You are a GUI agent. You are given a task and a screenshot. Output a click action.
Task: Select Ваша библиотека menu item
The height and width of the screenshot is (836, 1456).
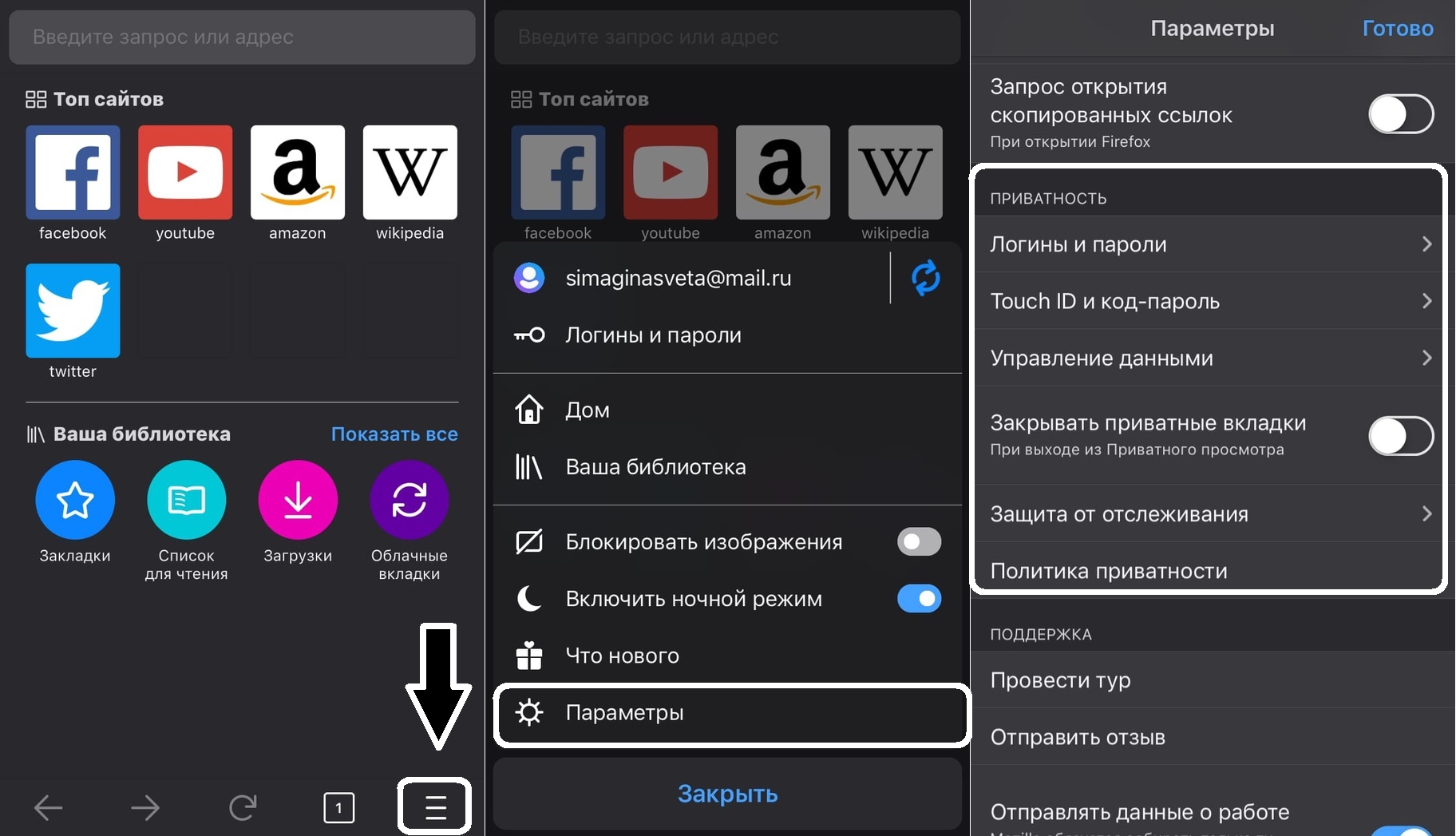[727, 467]
